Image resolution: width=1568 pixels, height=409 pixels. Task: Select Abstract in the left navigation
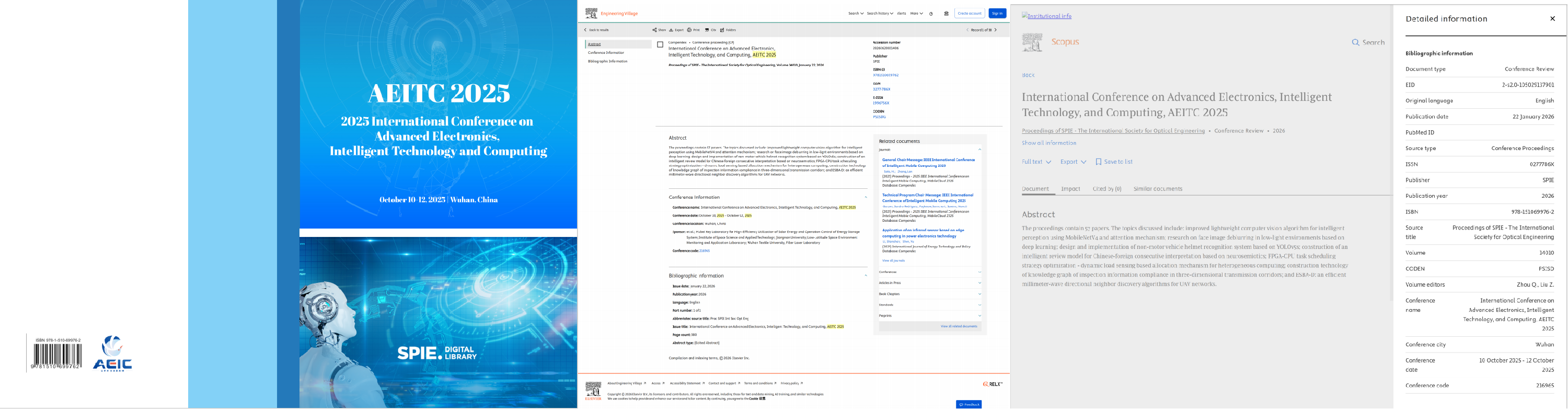[618, 44]
